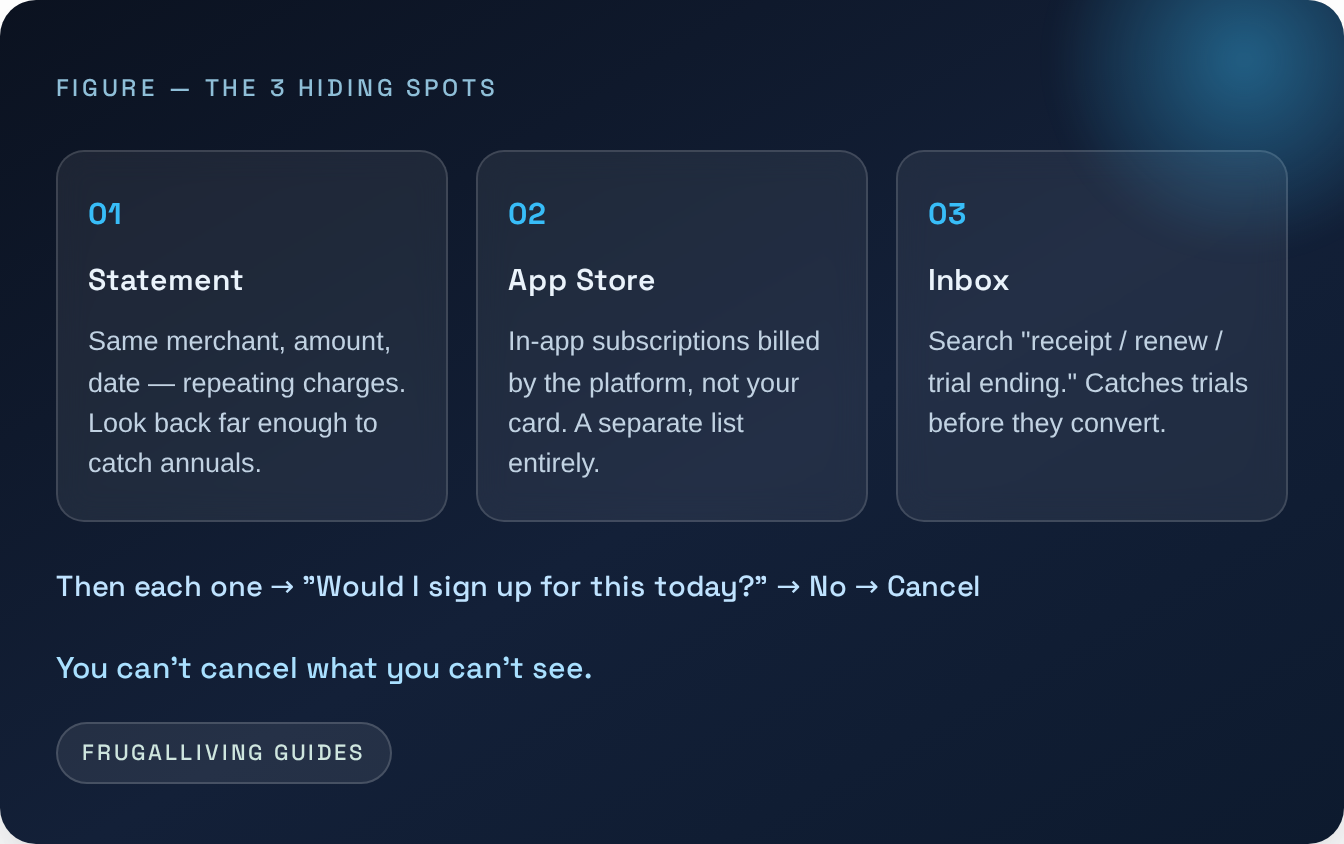
Task: Select the Inbox card heading
Action: (968, 280)
